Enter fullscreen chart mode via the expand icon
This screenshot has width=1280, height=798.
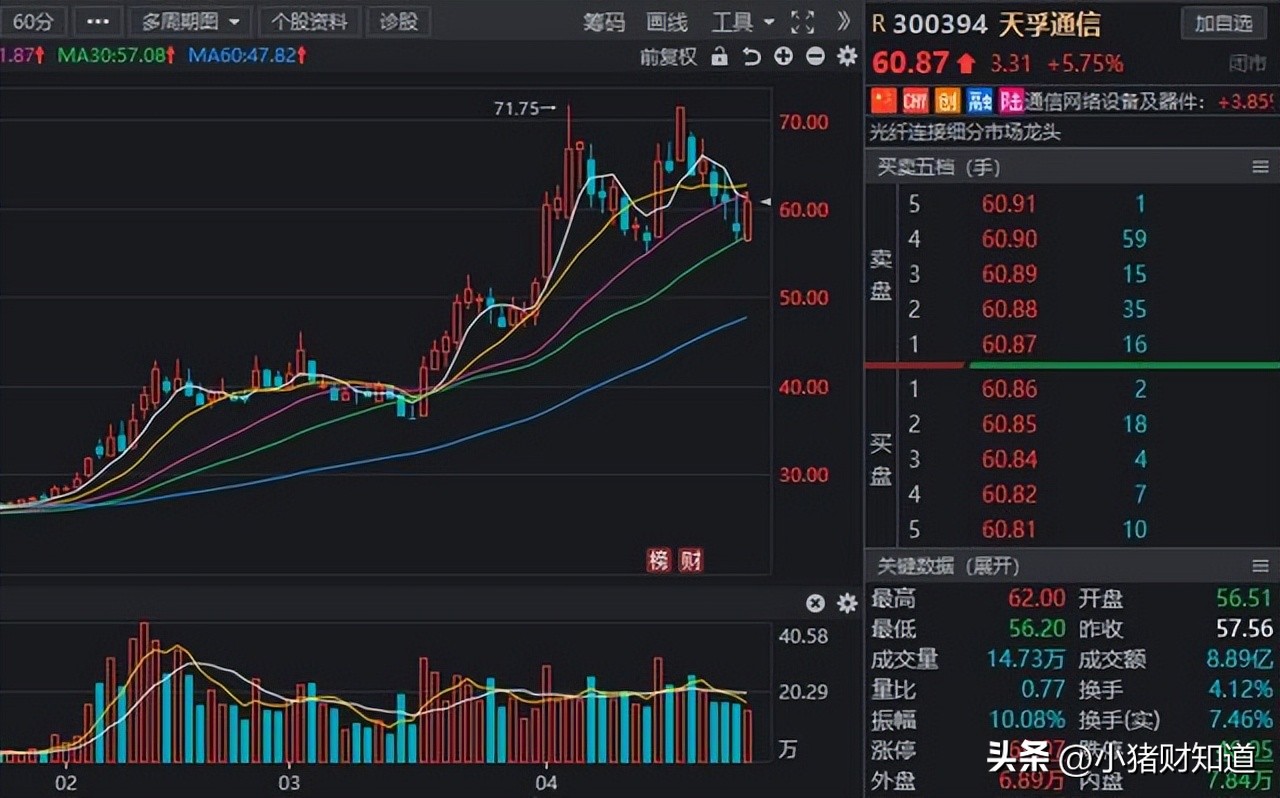(x=802, y=22)
